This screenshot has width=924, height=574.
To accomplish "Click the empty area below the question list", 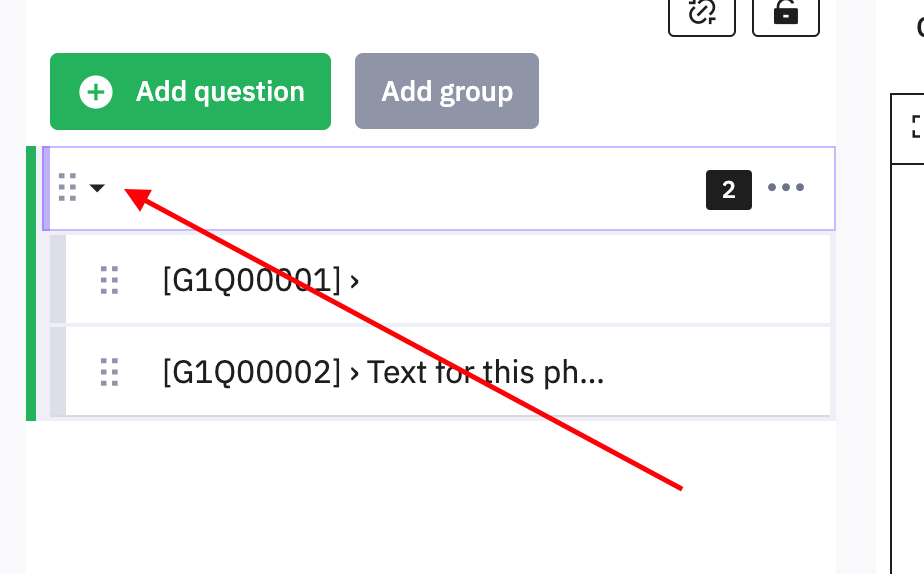I will pyautogui.click(x=430, y=495).
